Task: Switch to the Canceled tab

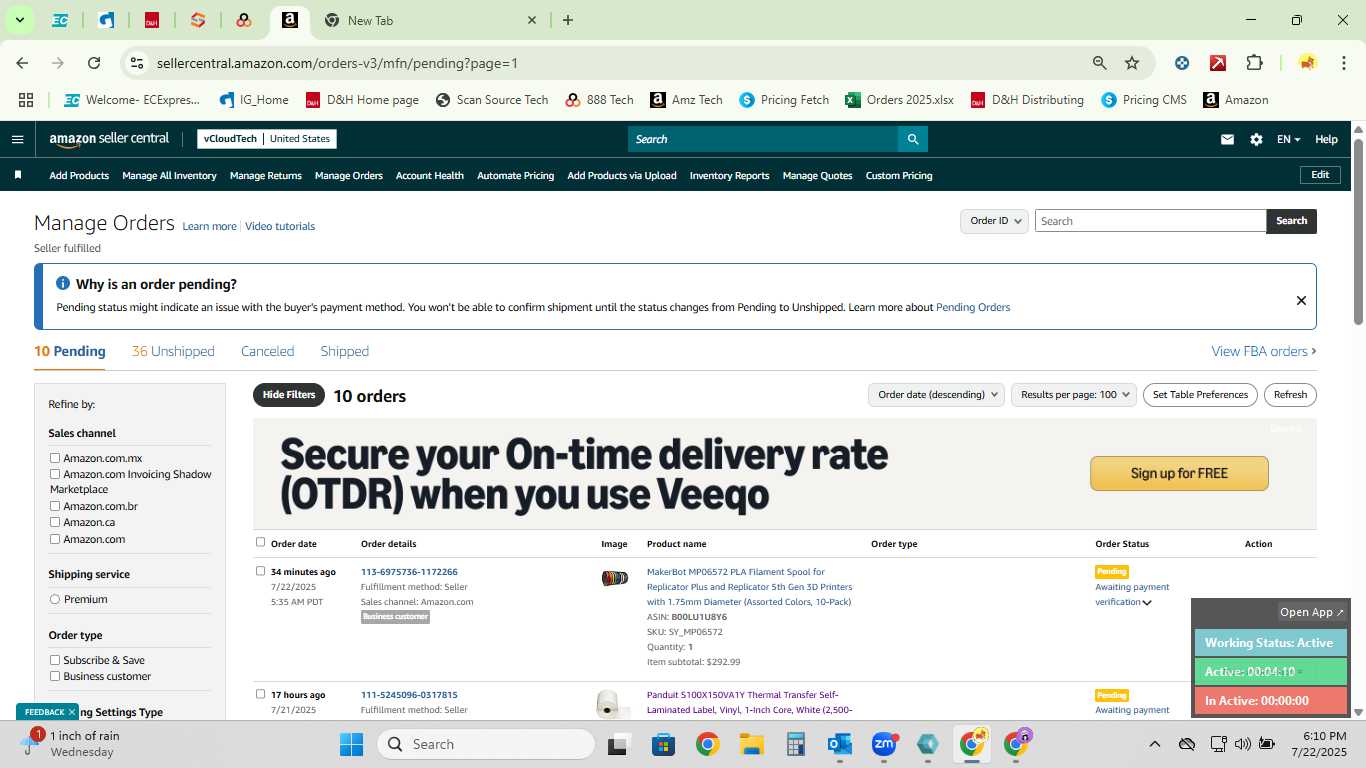Action: pos(267,351)
